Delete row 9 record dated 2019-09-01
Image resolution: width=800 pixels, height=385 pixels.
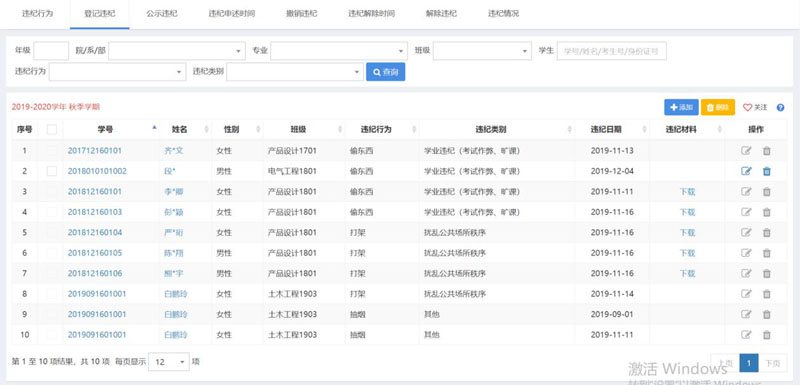[766, 314]
